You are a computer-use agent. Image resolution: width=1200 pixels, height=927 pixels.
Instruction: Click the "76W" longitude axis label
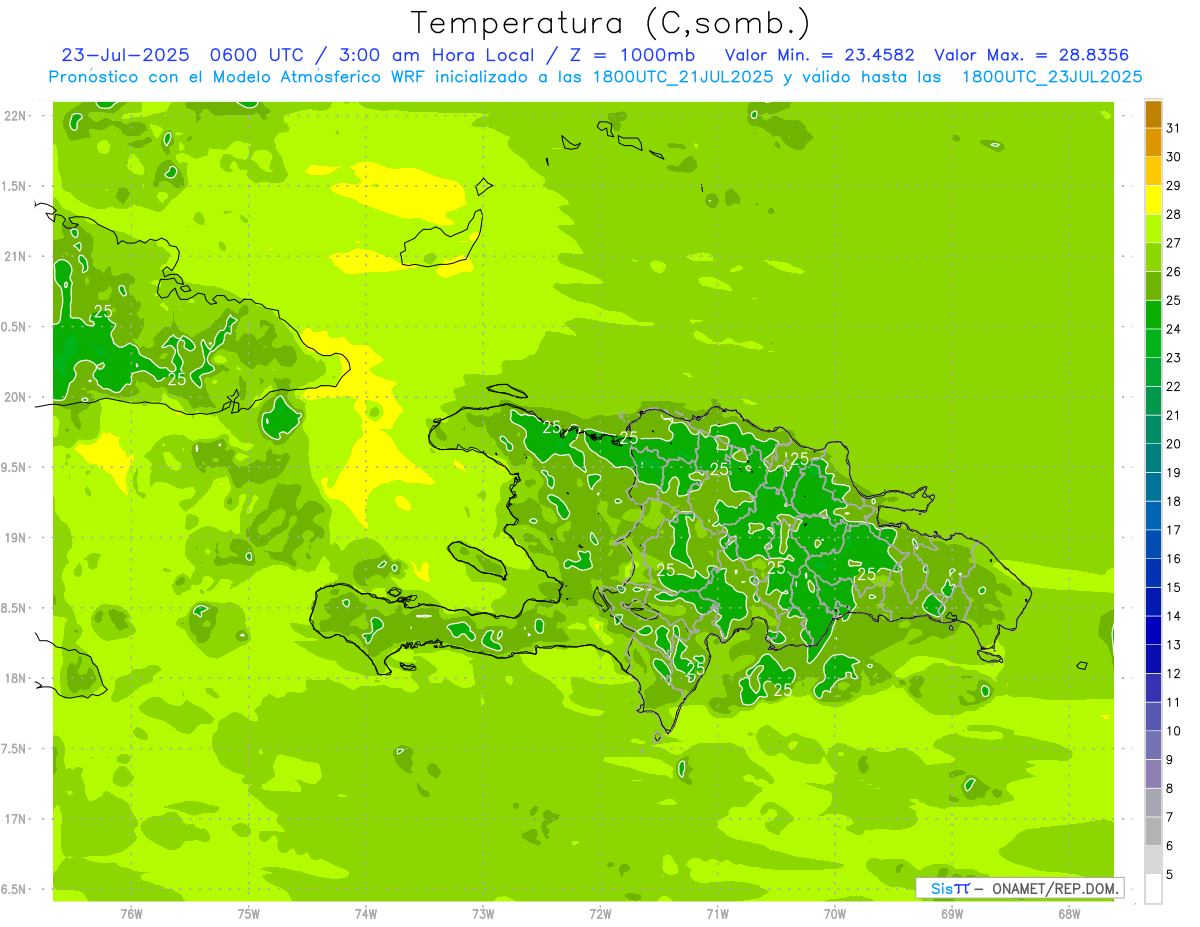pos(131,913)
